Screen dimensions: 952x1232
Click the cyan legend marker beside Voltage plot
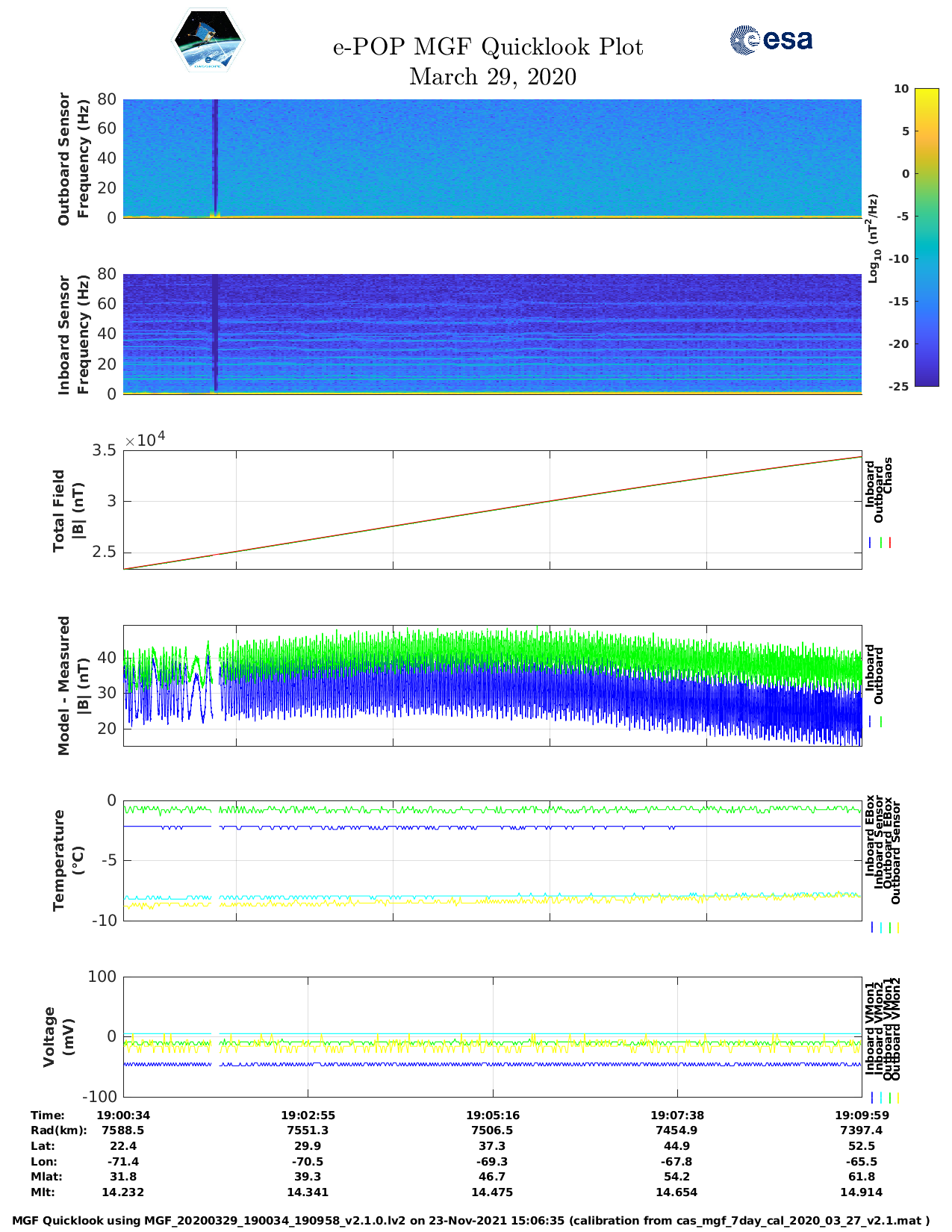pos(880,1098)
